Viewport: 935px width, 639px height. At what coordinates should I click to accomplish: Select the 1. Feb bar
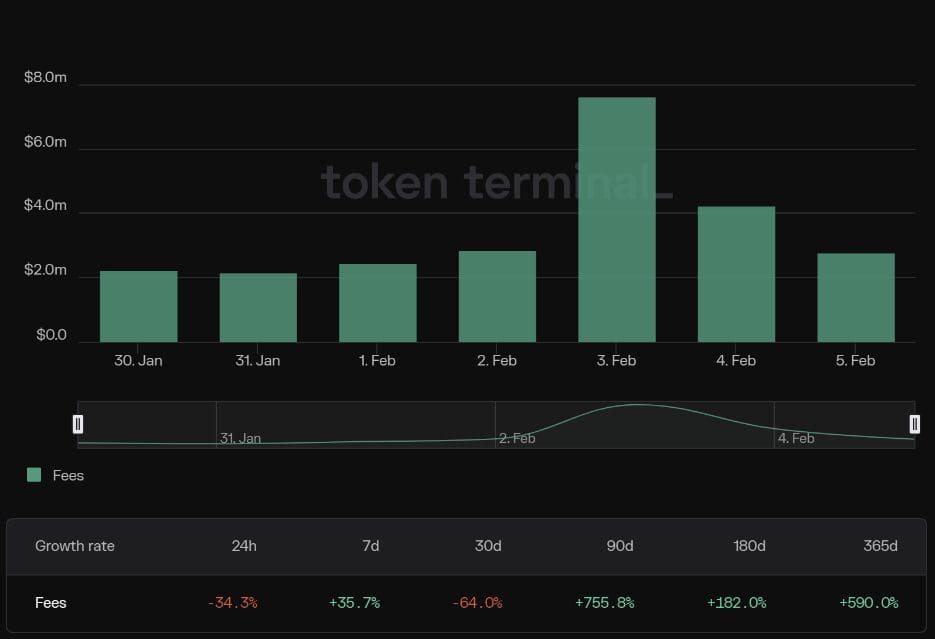click(377, 300)
